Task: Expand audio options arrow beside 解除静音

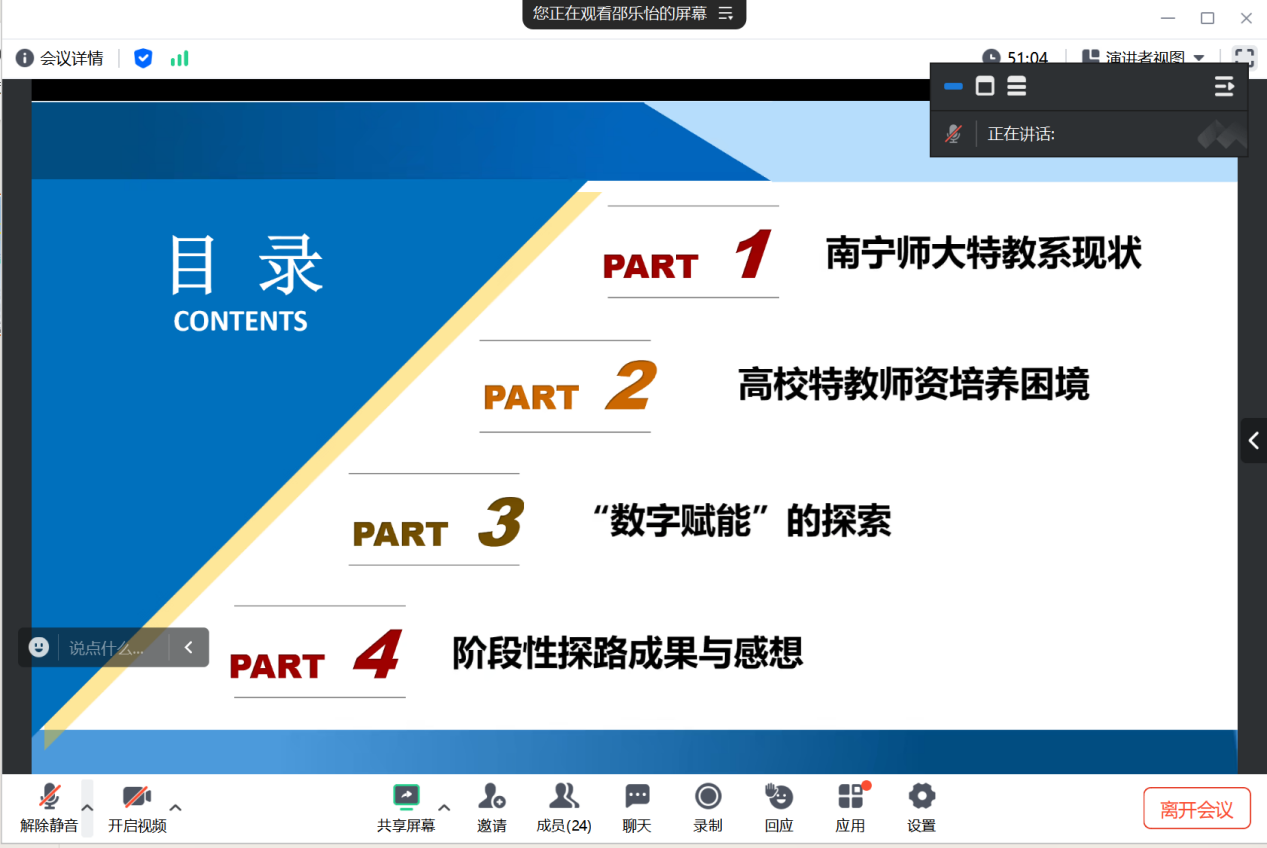Action: coord(87,807)
